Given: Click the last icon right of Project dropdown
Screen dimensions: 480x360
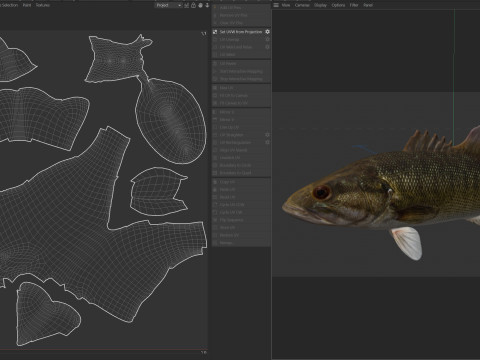Looking at the screenshot, I should pos(207,5).
